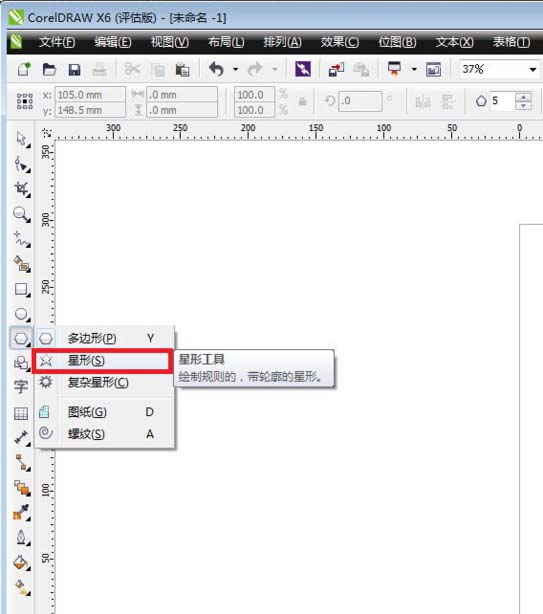
Task: Open the 布局(L) menu
Action: pyautogui.click(x=226, y=42)
